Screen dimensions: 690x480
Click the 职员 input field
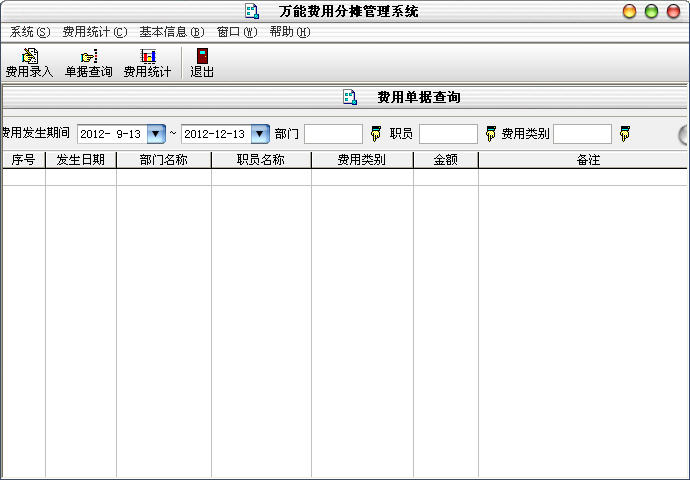pos(448,134)
